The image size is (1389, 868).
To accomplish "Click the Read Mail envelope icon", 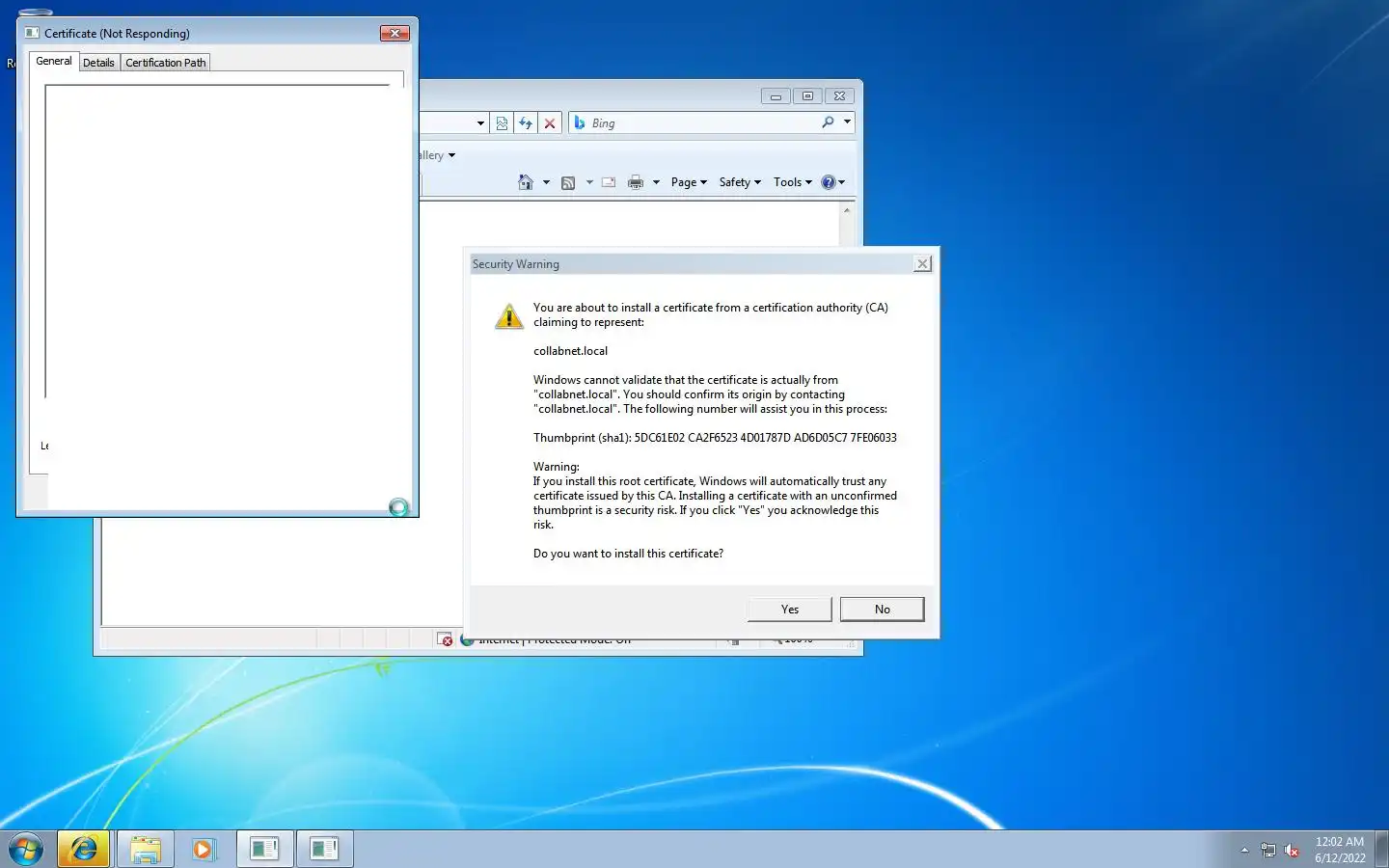I will tap(609, 182).
